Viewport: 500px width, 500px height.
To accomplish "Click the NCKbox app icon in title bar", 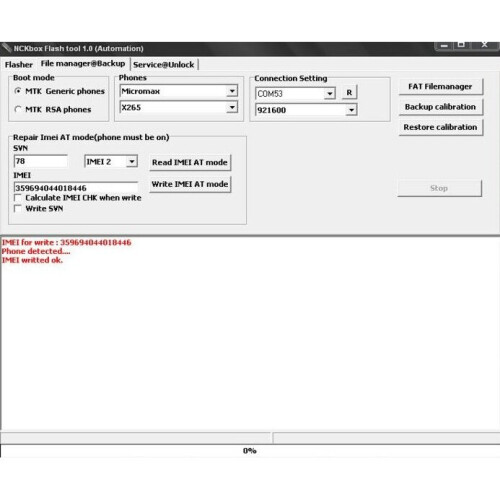I will coord(6,48).
